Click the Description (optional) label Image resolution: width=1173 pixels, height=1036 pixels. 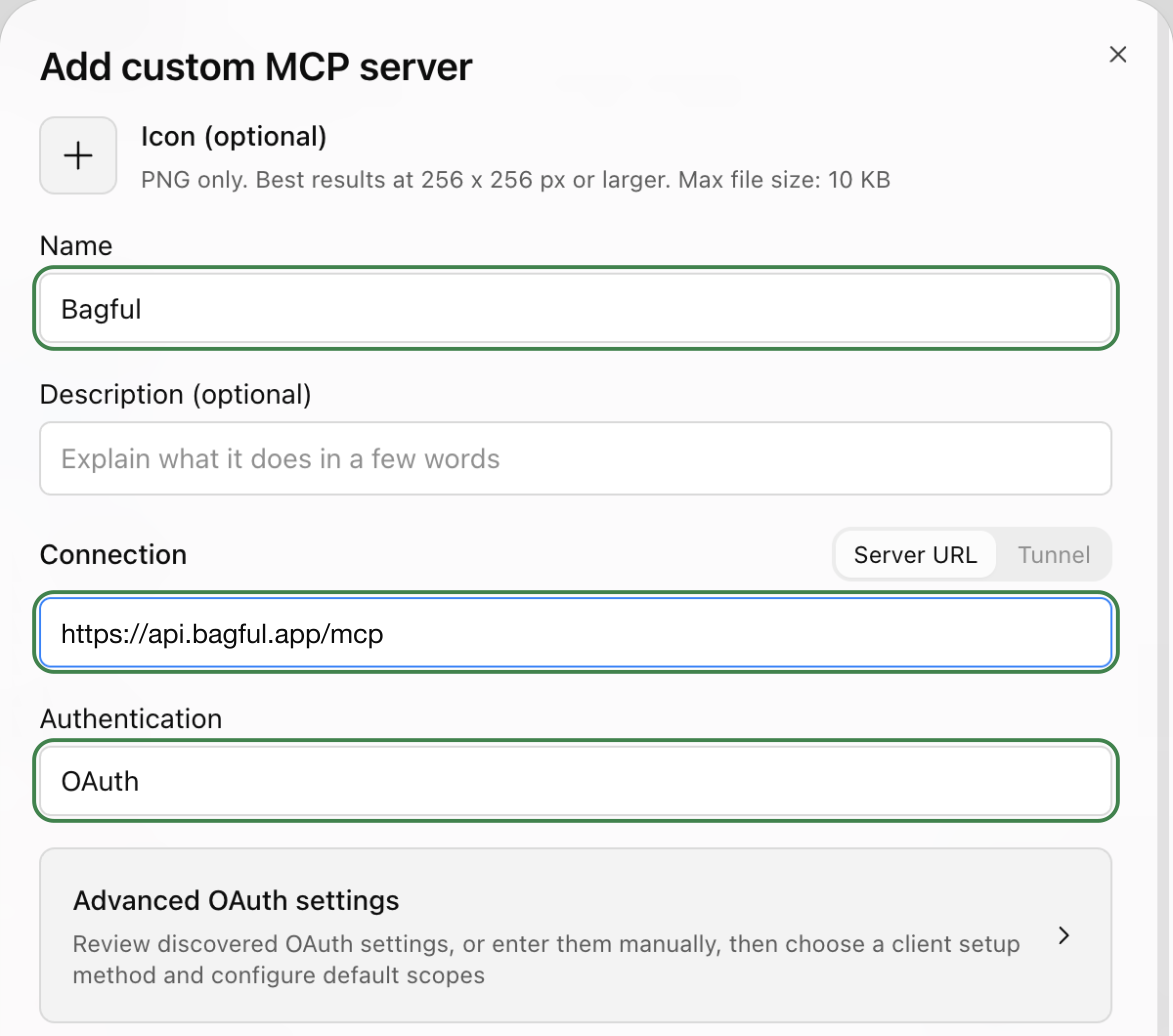[175, 394]
